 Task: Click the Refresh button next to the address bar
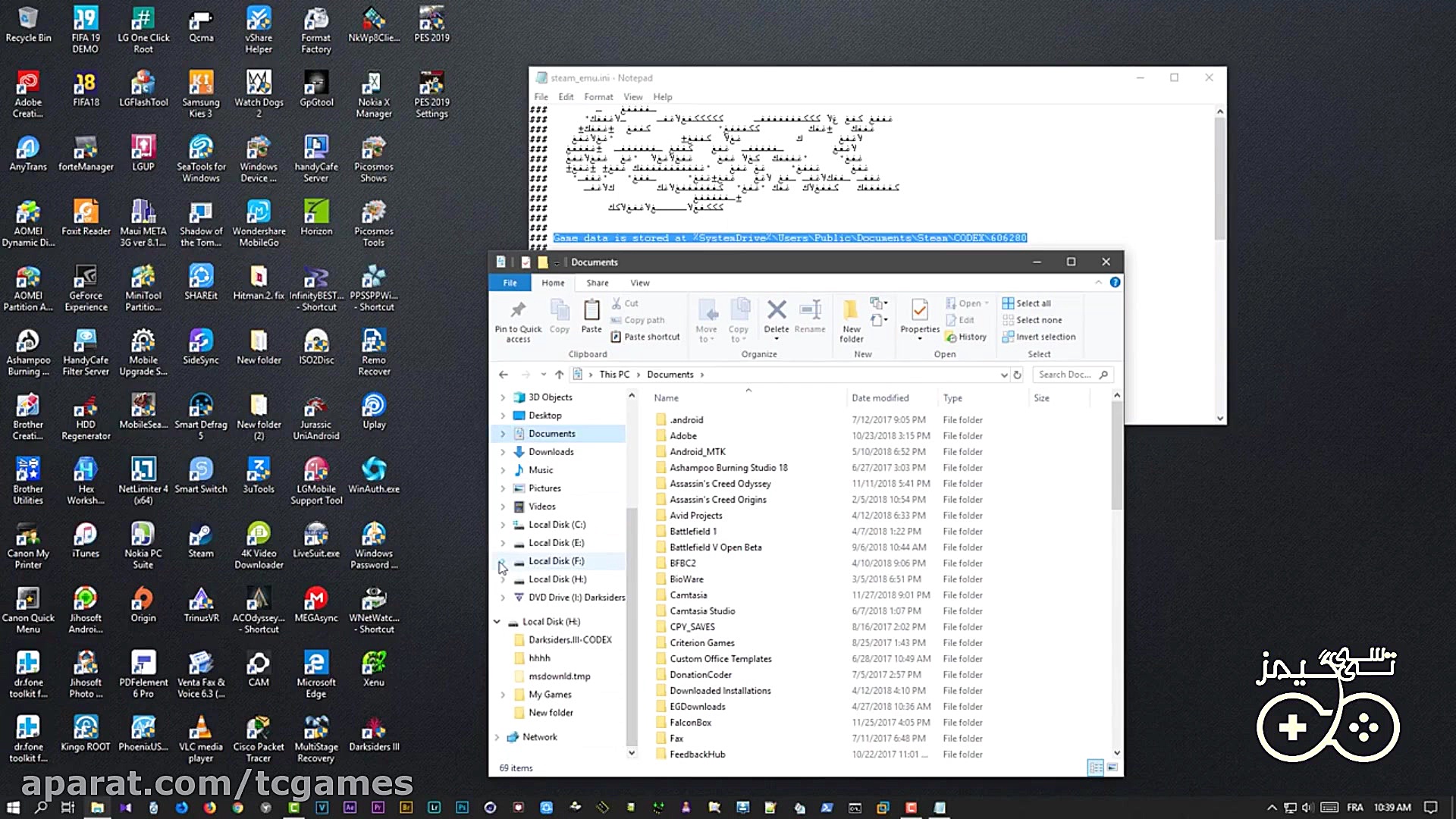click(x=1018, y=375)
